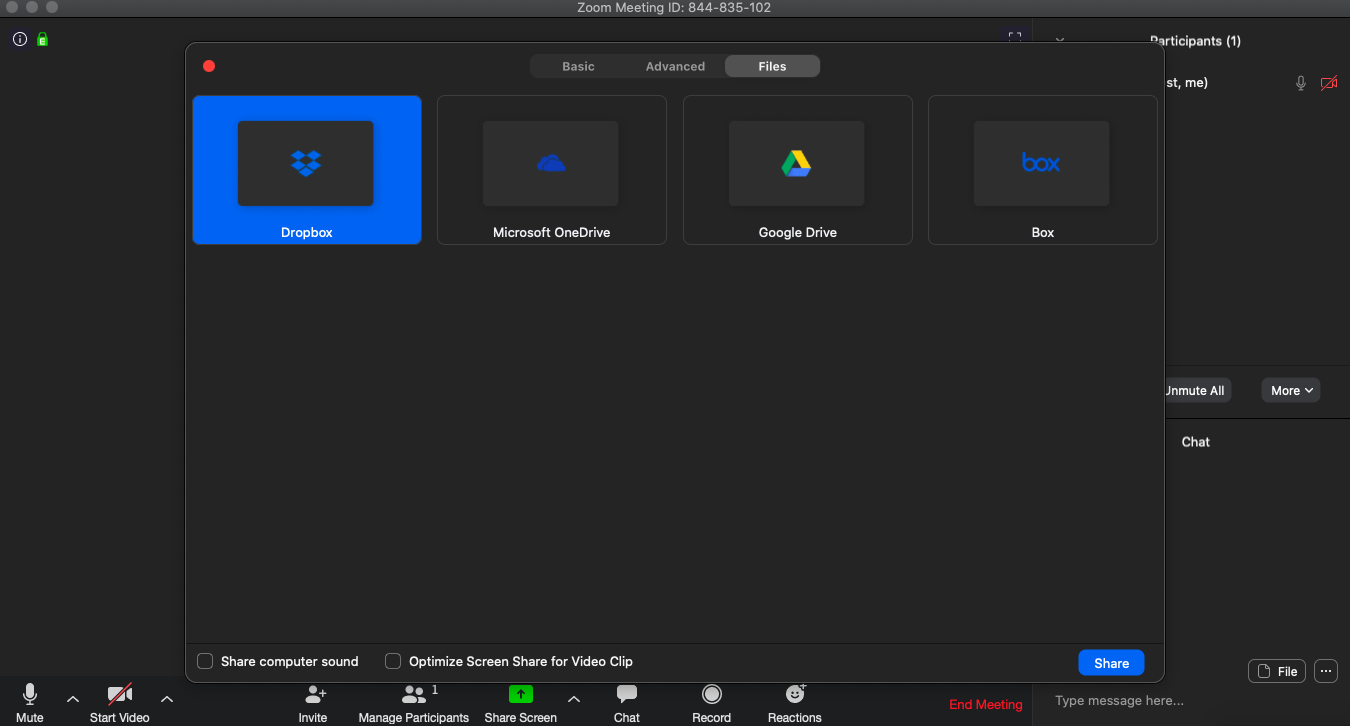
Task: Select the Files tab
Action: pos(772,66)
